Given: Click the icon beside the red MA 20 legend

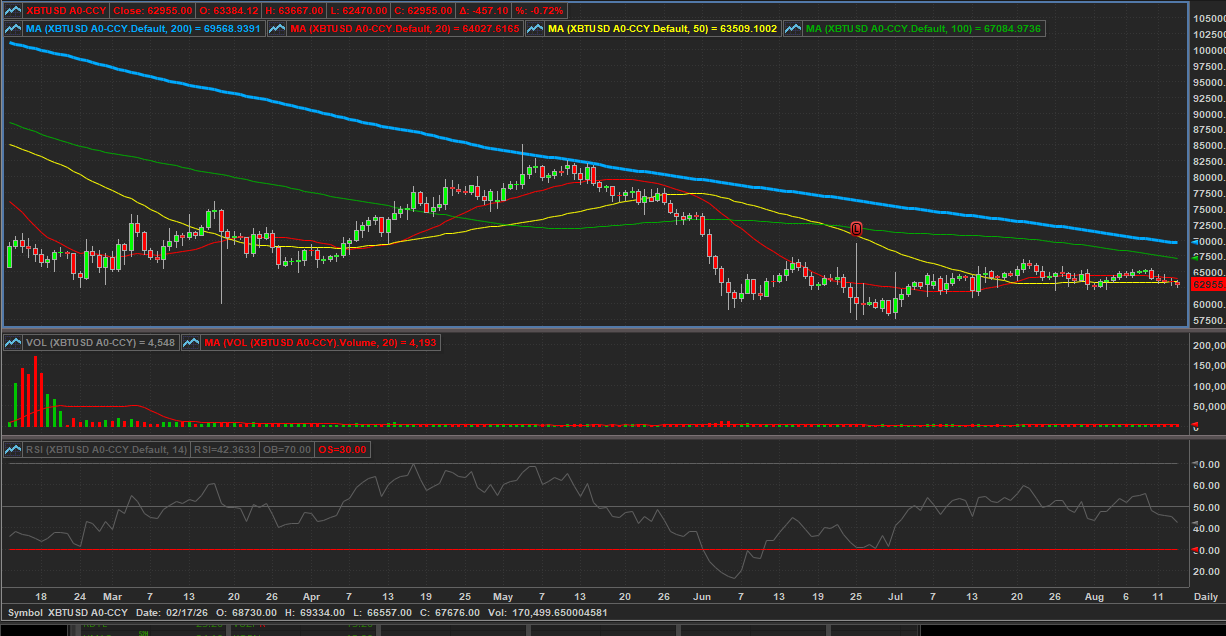Looking at the screenshot, I should click(277, 29).
